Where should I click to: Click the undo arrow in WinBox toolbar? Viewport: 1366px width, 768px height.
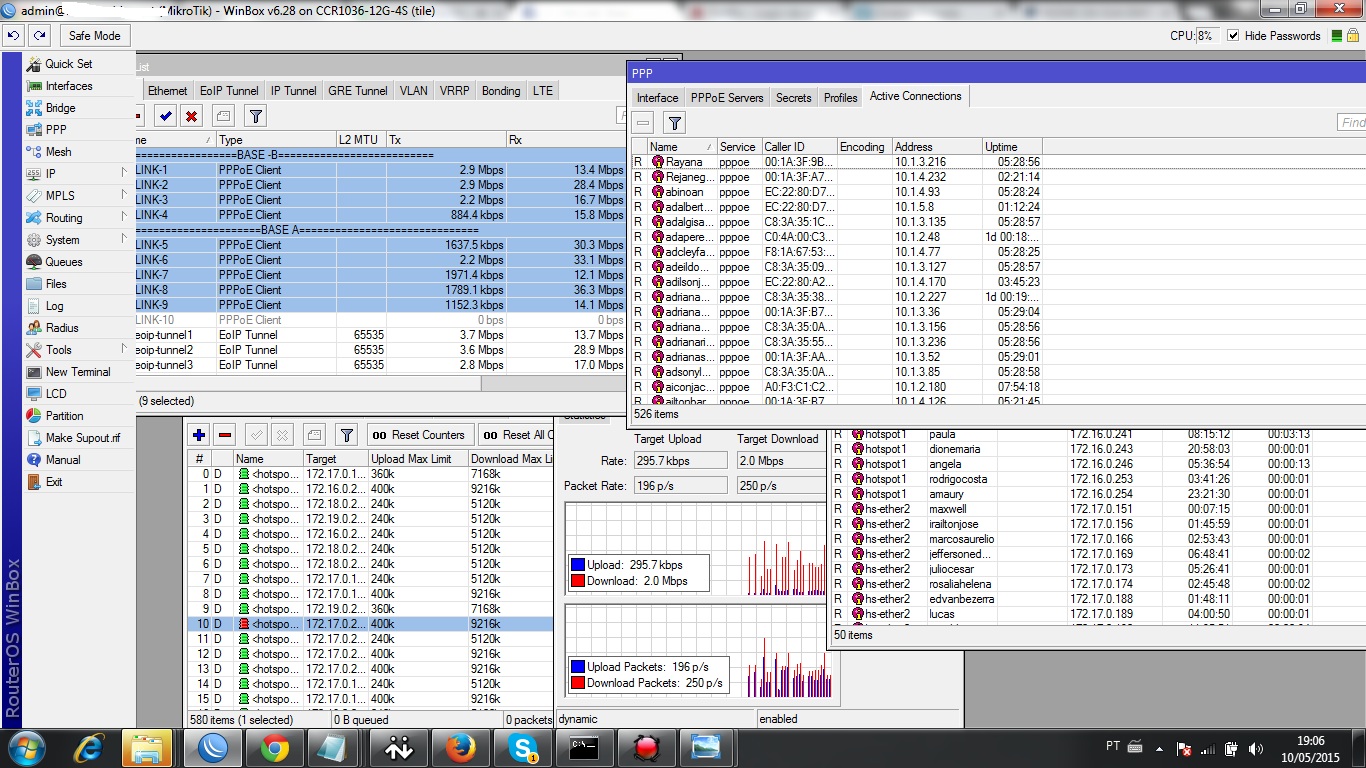(13, 35)
